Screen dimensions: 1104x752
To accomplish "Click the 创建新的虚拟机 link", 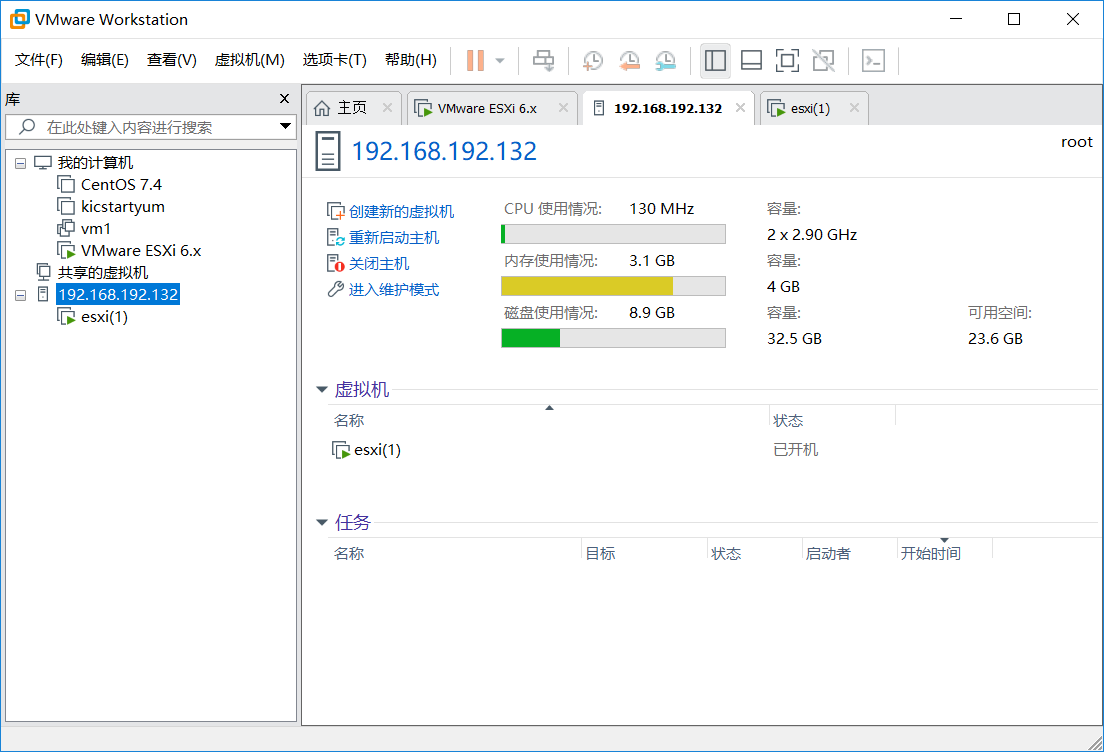I will coord(401,211).
